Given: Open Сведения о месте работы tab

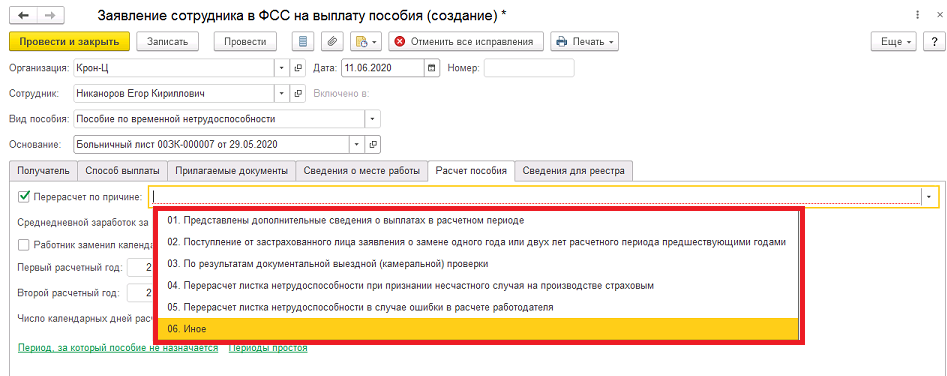Looking at the screenshot, I should tap(361, 171).
